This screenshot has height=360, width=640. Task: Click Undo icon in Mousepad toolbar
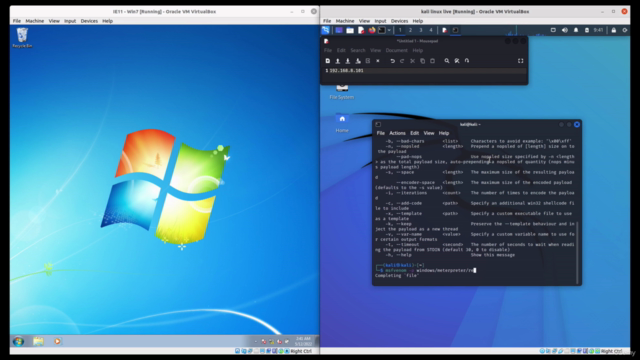pyautogui.click(x=392, y=61)
